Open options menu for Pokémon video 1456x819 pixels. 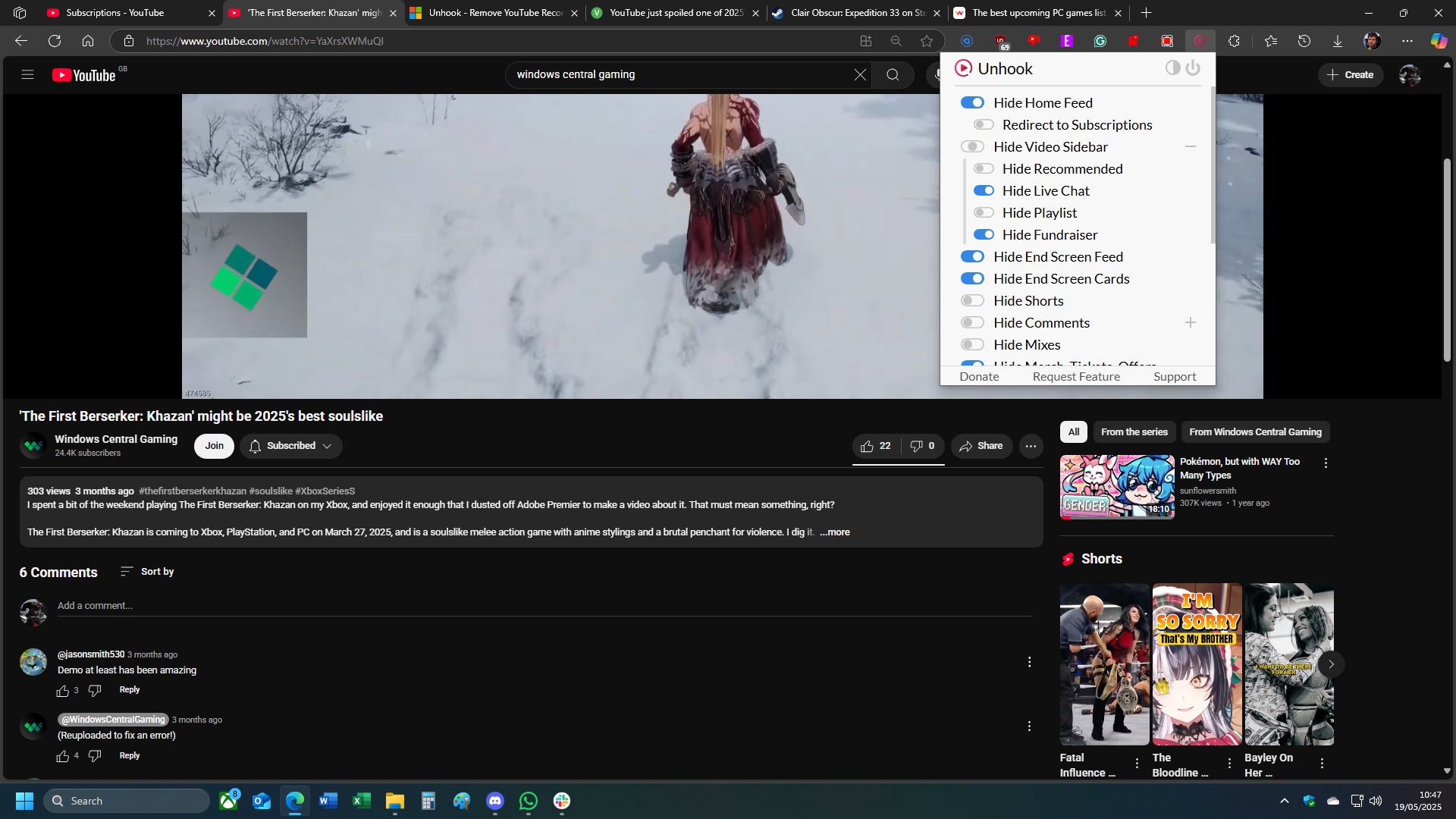1326,463
